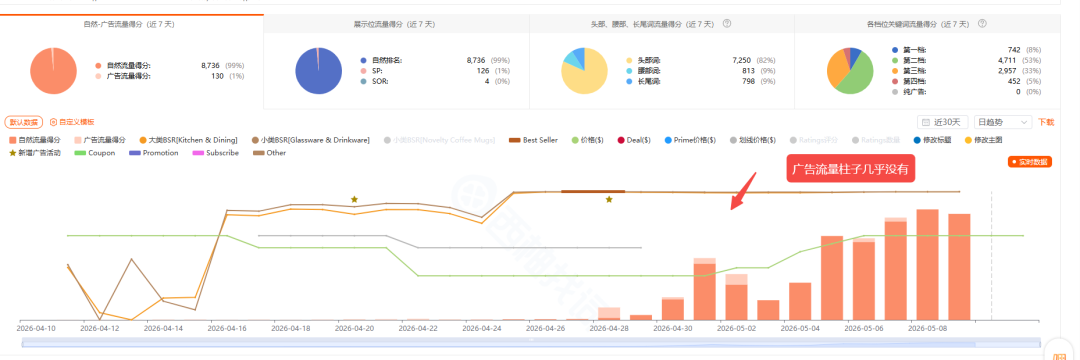Image resolution: width=1080 pixels, height=360 pixels.
Task: Enable Ratings评分 legend item
Action: (815, 140)
